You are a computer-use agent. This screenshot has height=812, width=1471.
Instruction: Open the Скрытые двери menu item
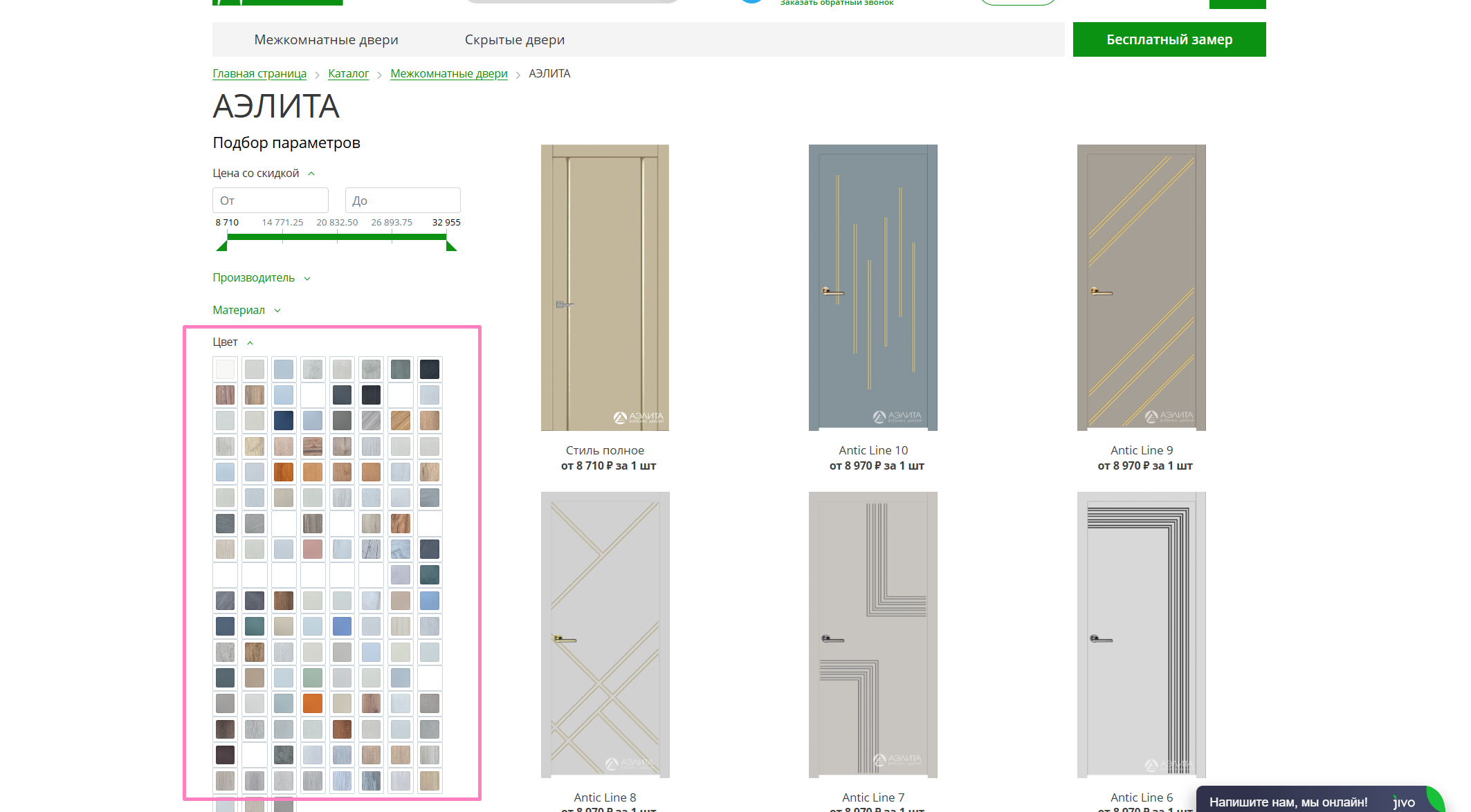click(x=514, y=39)
